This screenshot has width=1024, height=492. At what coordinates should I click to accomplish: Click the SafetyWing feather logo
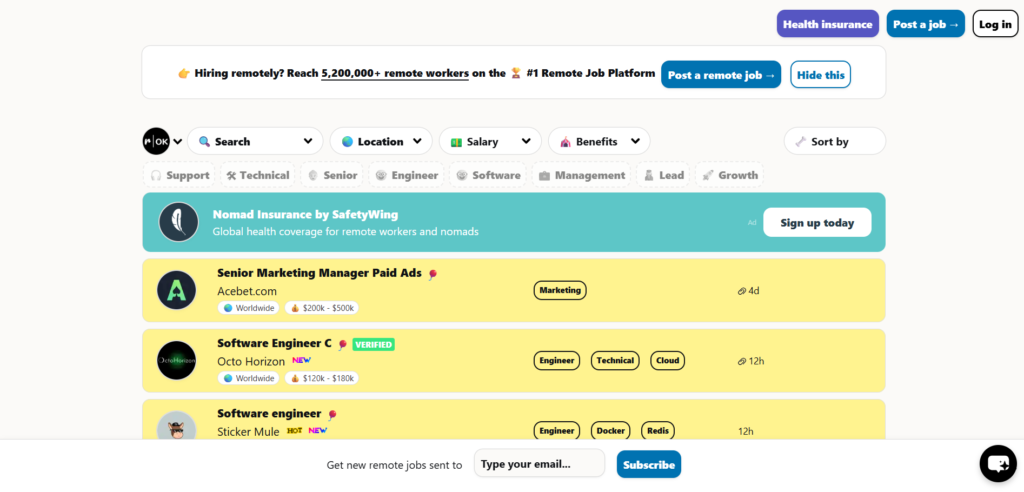pyautogui.click(x=178, y=222)
